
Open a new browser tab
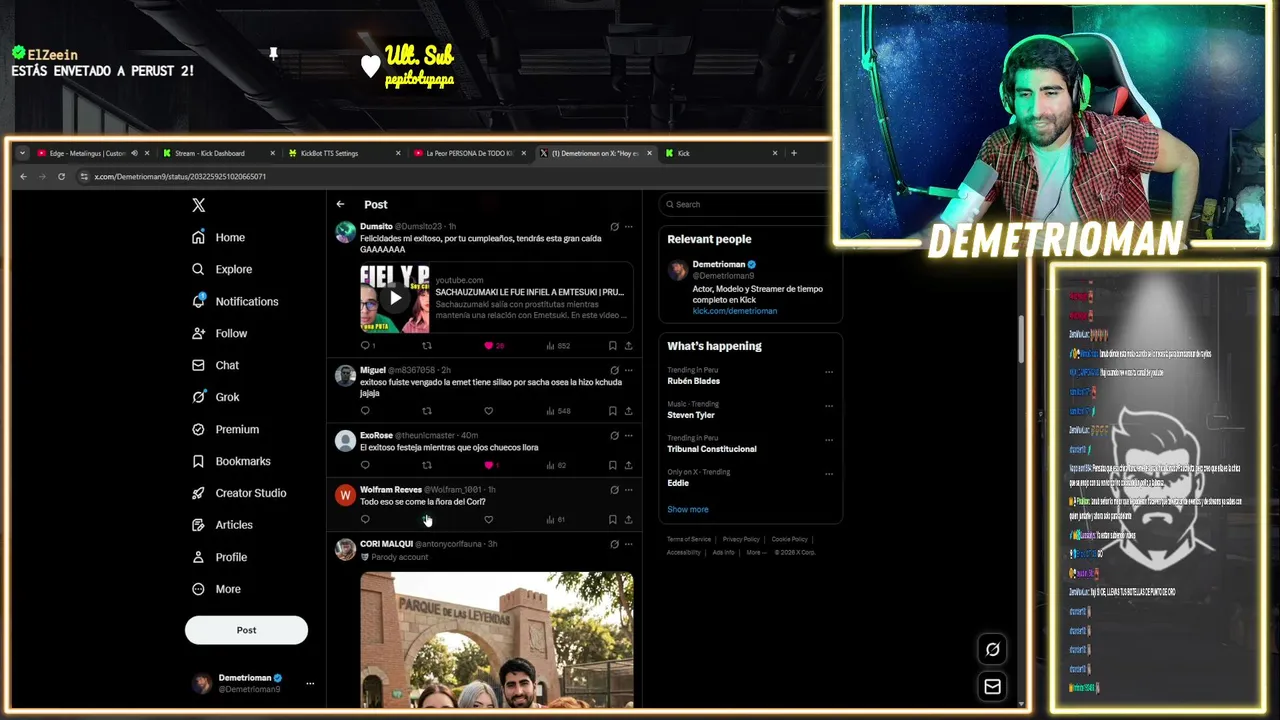[x=794, y=153]
